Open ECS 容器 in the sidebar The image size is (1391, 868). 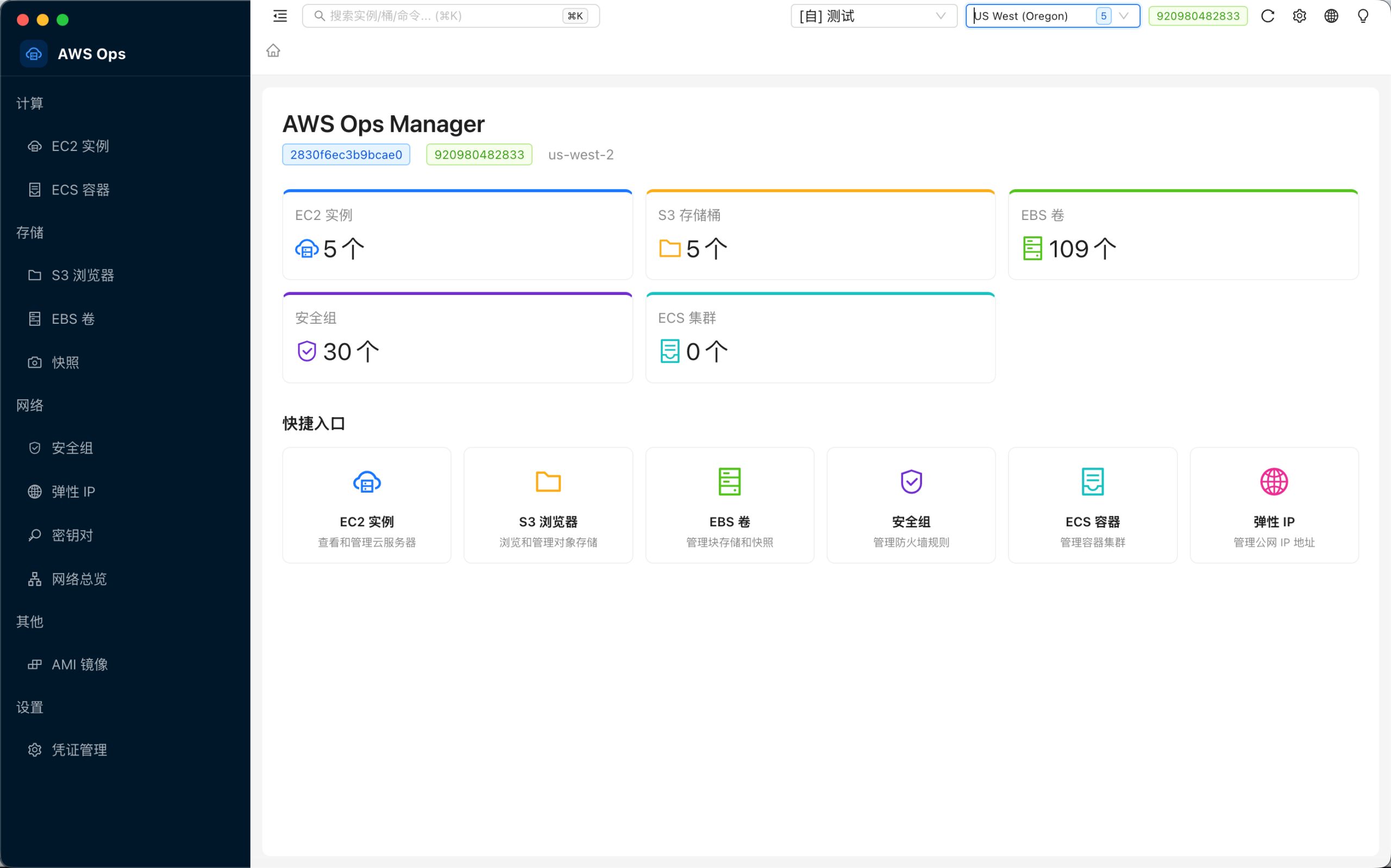point(125,190)
